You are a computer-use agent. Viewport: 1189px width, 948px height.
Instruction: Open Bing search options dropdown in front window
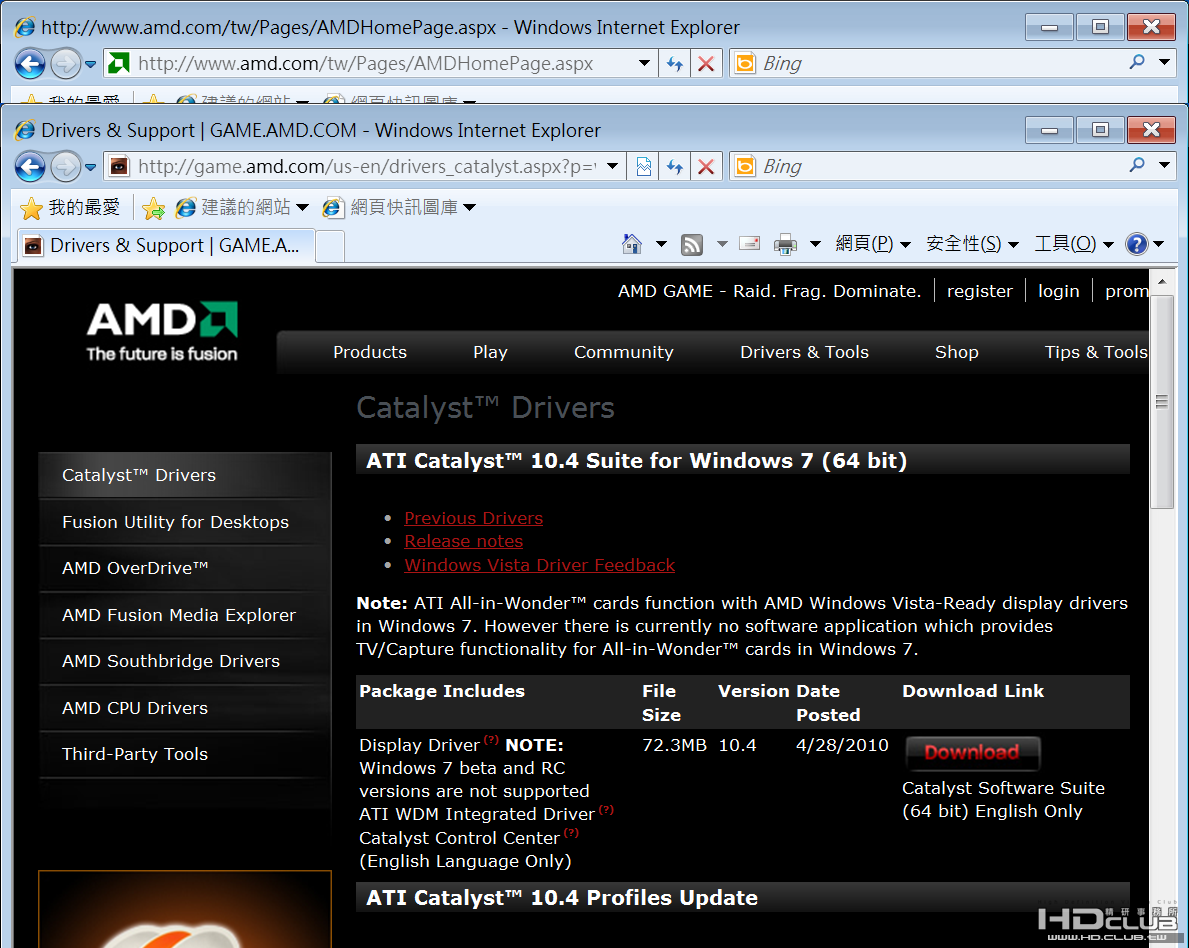pyautogui.click(x=1165, y=165)
